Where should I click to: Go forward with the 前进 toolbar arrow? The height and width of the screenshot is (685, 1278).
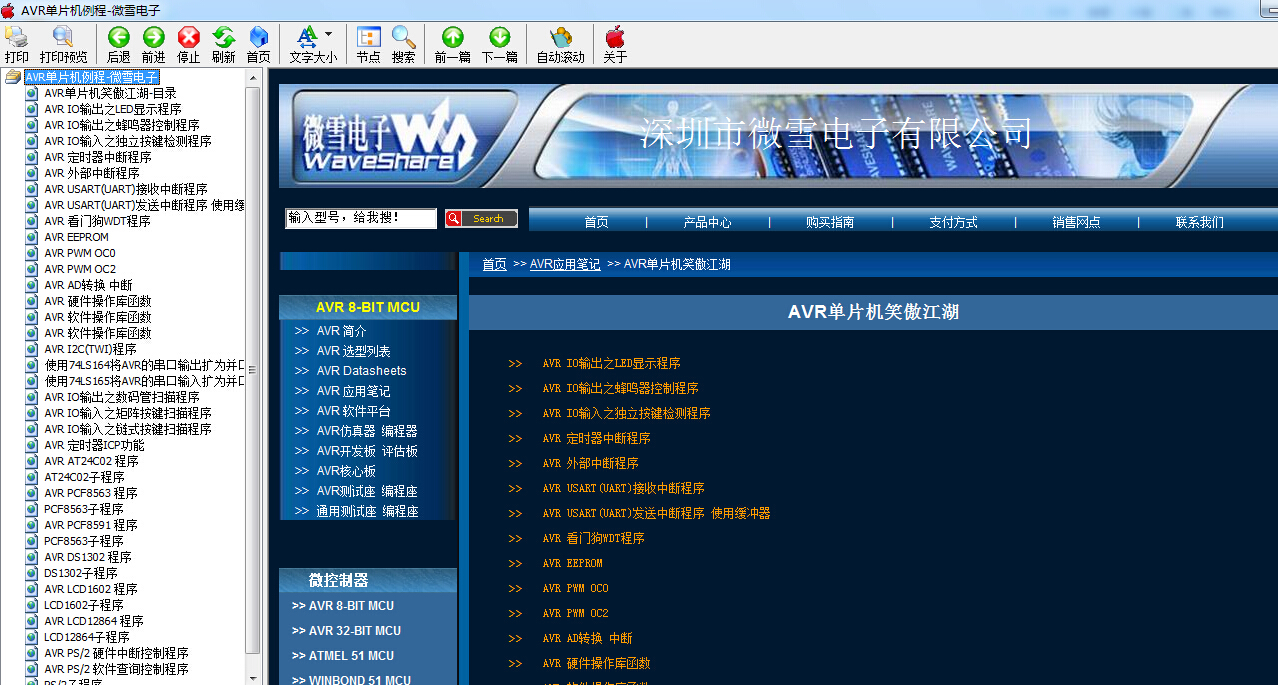point(154,37)
